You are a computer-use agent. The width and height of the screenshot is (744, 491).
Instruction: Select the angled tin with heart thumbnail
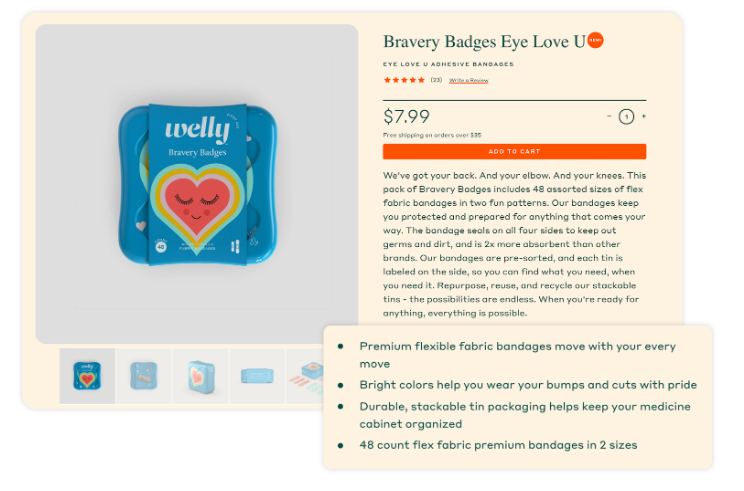click(201, 376)
